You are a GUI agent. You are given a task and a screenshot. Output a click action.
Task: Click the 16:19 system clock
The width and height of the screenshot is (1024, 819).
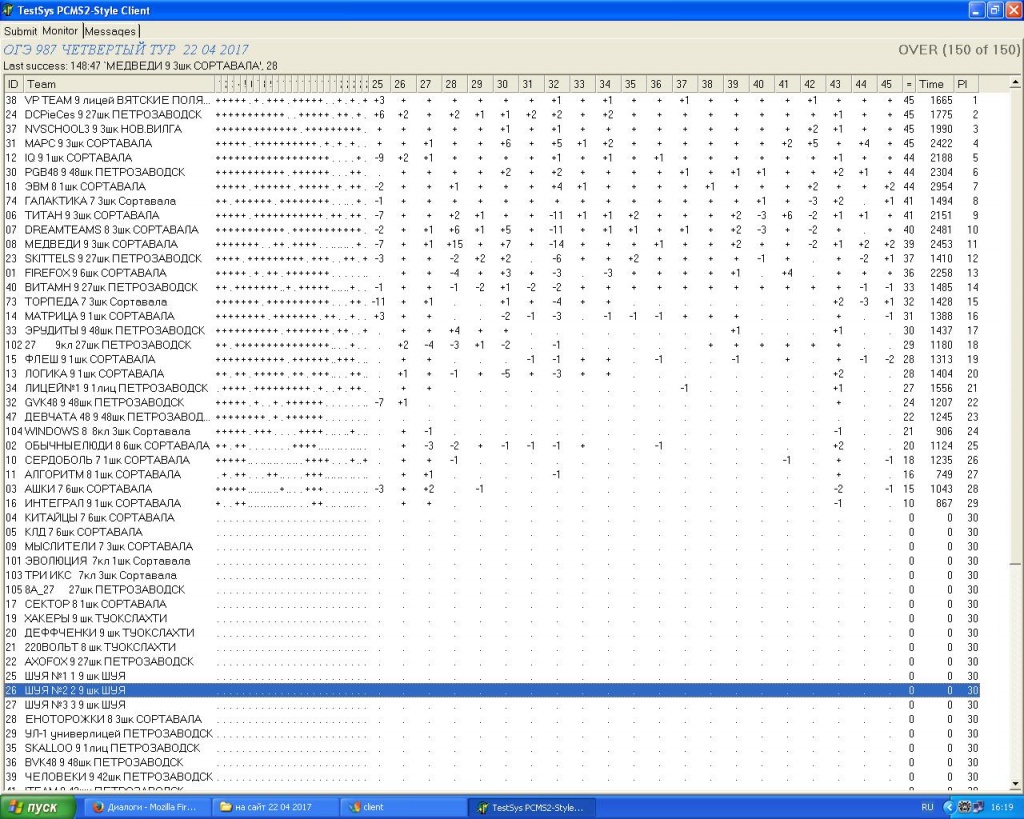point(1002,807)
